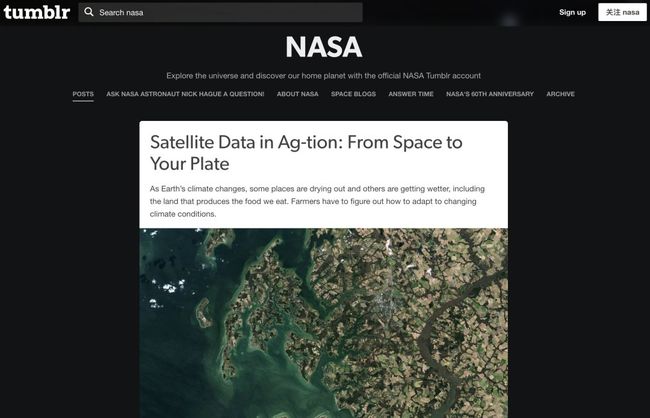Click the NASA blog title

324,46
